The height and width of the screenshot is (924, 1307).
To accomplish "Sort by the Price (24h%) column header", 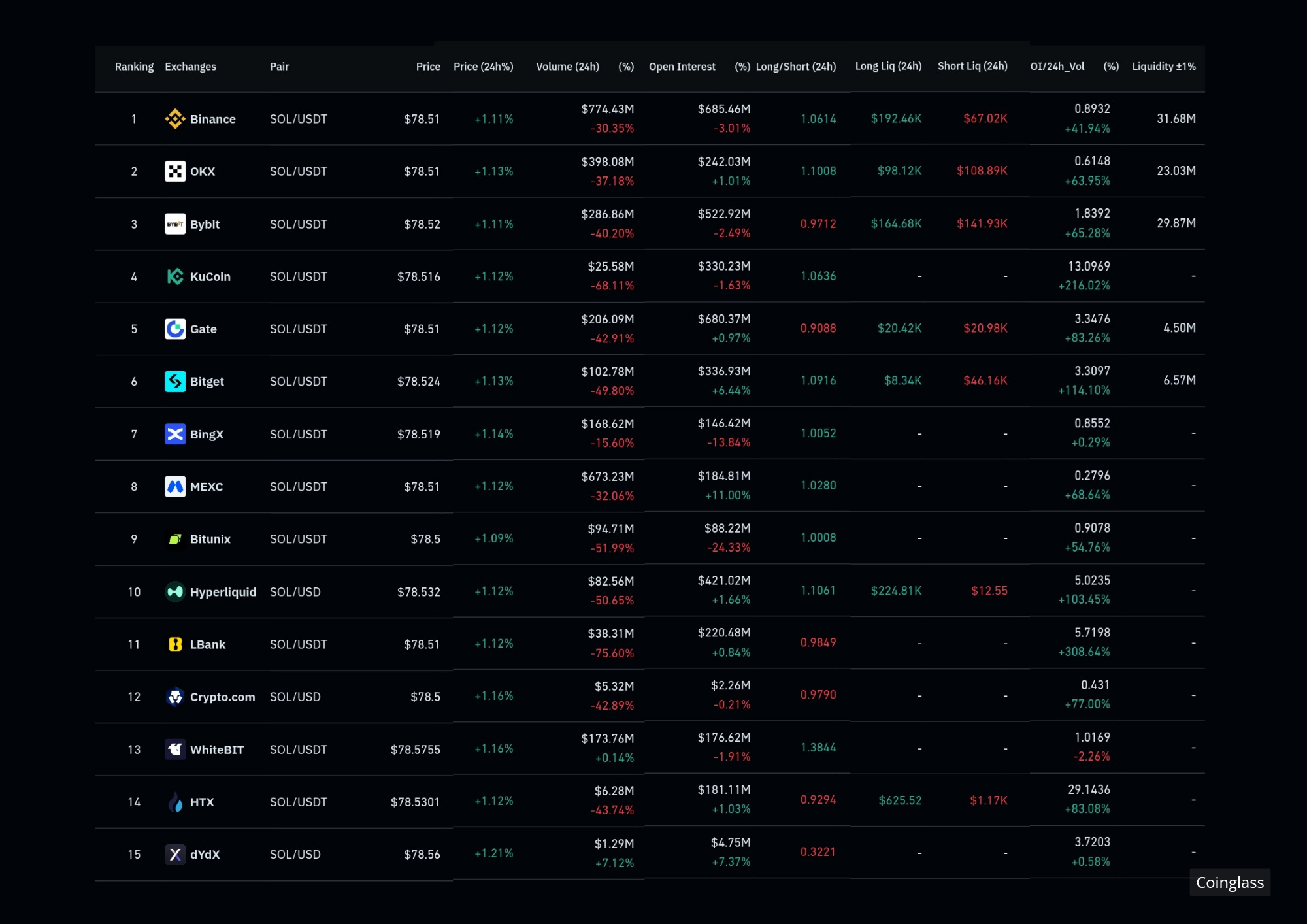I will click(x=484, y=67).
